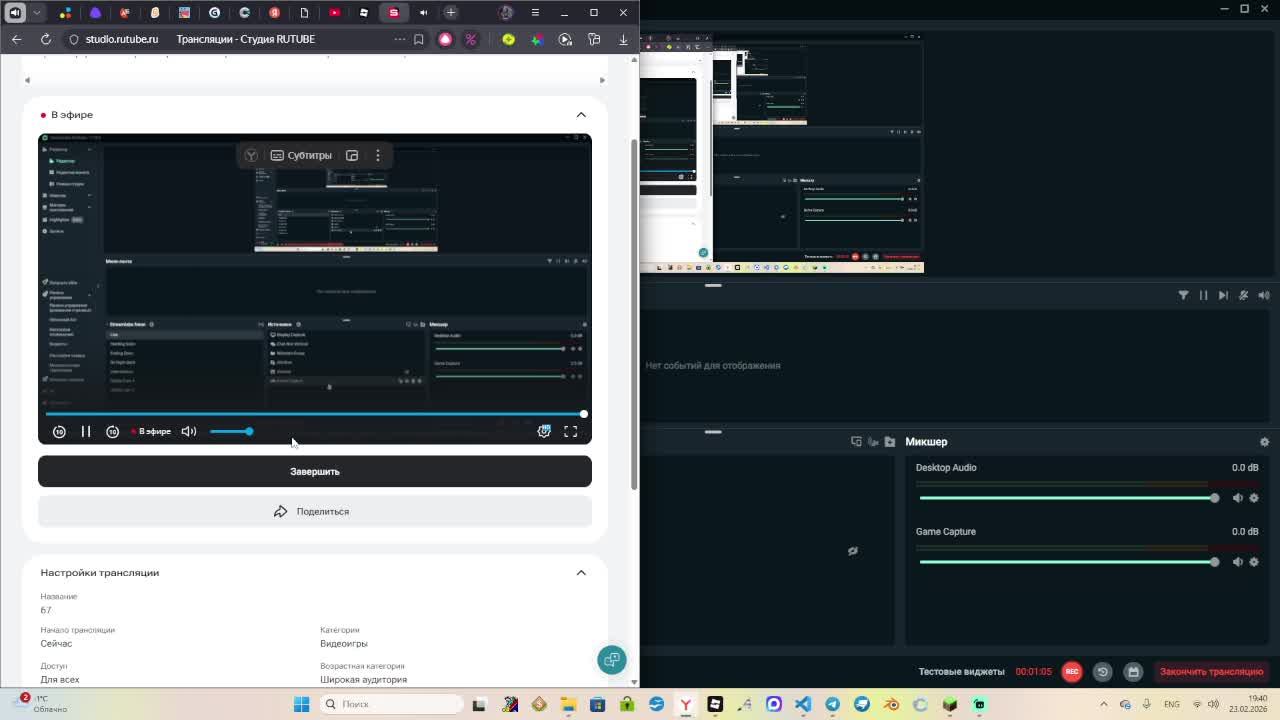Enter fullscreen in RUTUBE player
This screenshot has height=720, width=1280.
[570, 431]
